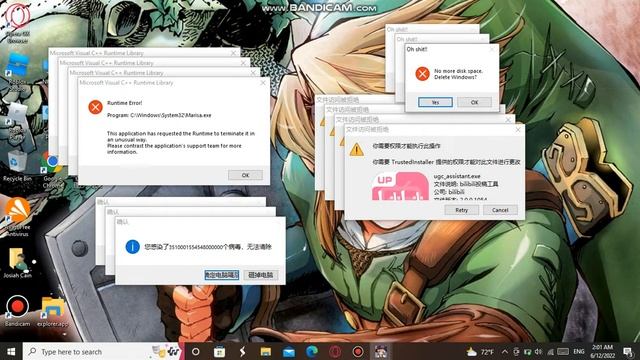
Task: Close the front Runtime Library dialog
Action: pos(263,82)
